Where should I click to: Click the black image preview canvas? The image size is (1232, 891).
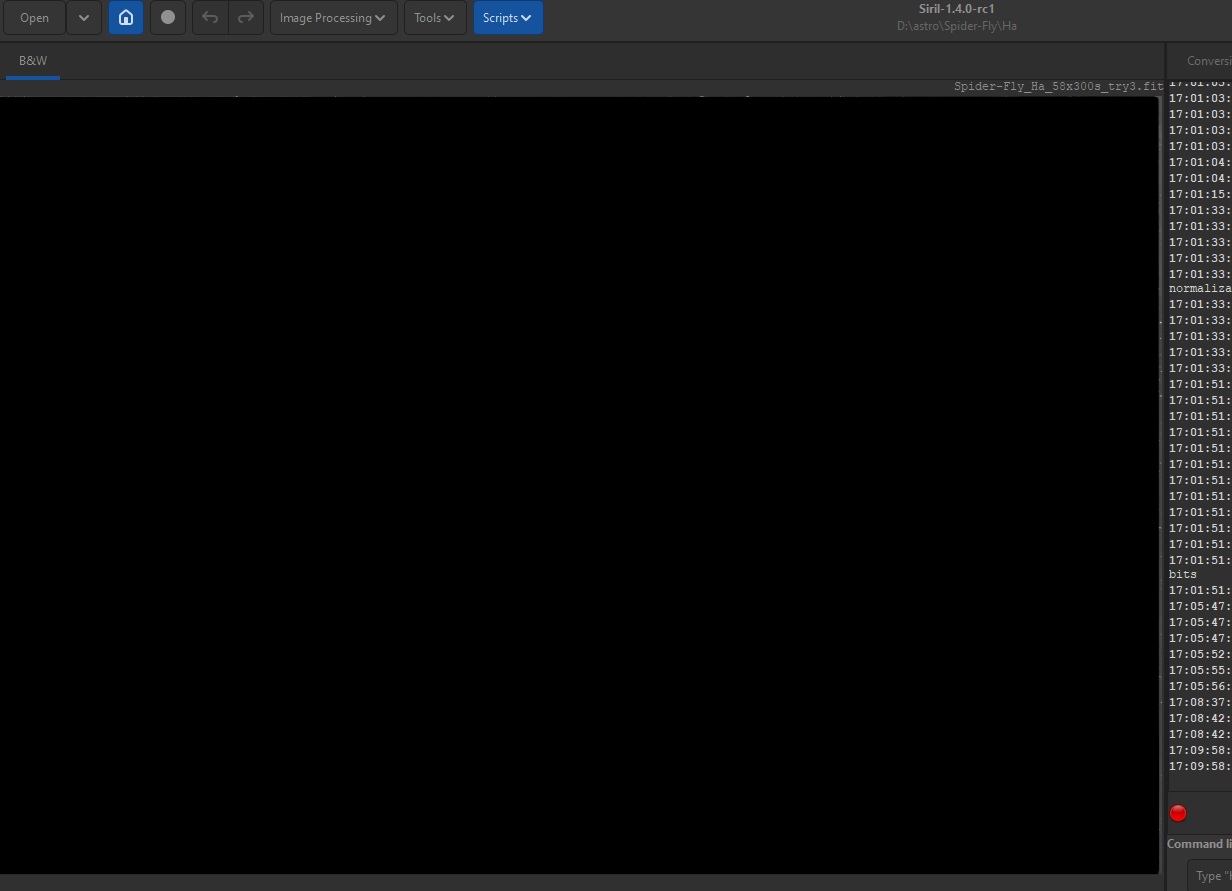point(578,485)
